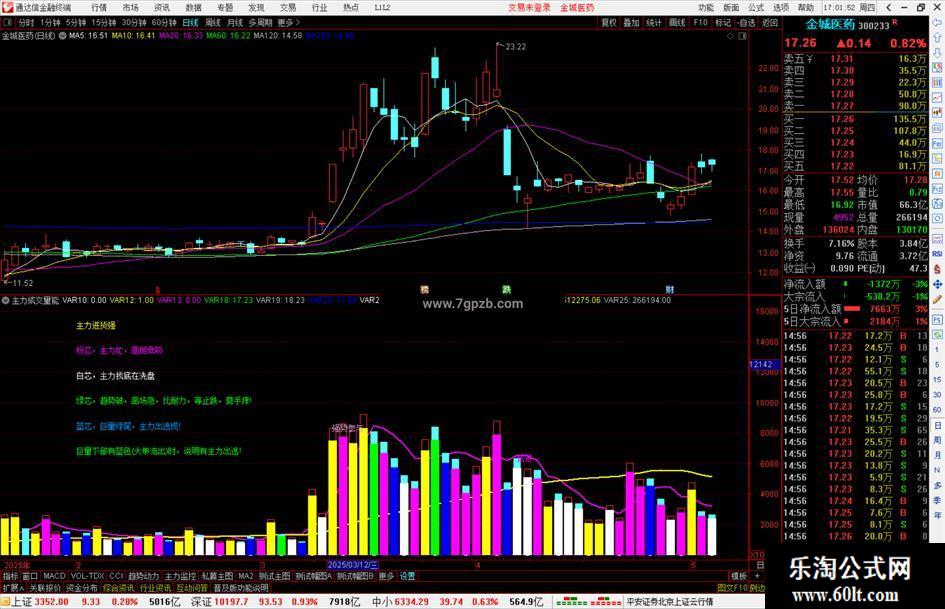Click the F10 company info button
The width and height of the screenshot is (945, 609).
(700, 22)
